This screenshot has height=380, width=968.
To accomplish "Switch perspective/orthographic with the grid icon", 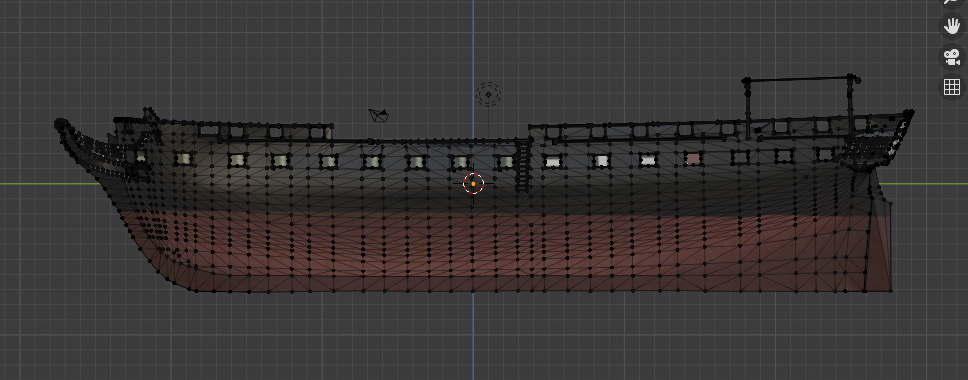I will 952,87.
